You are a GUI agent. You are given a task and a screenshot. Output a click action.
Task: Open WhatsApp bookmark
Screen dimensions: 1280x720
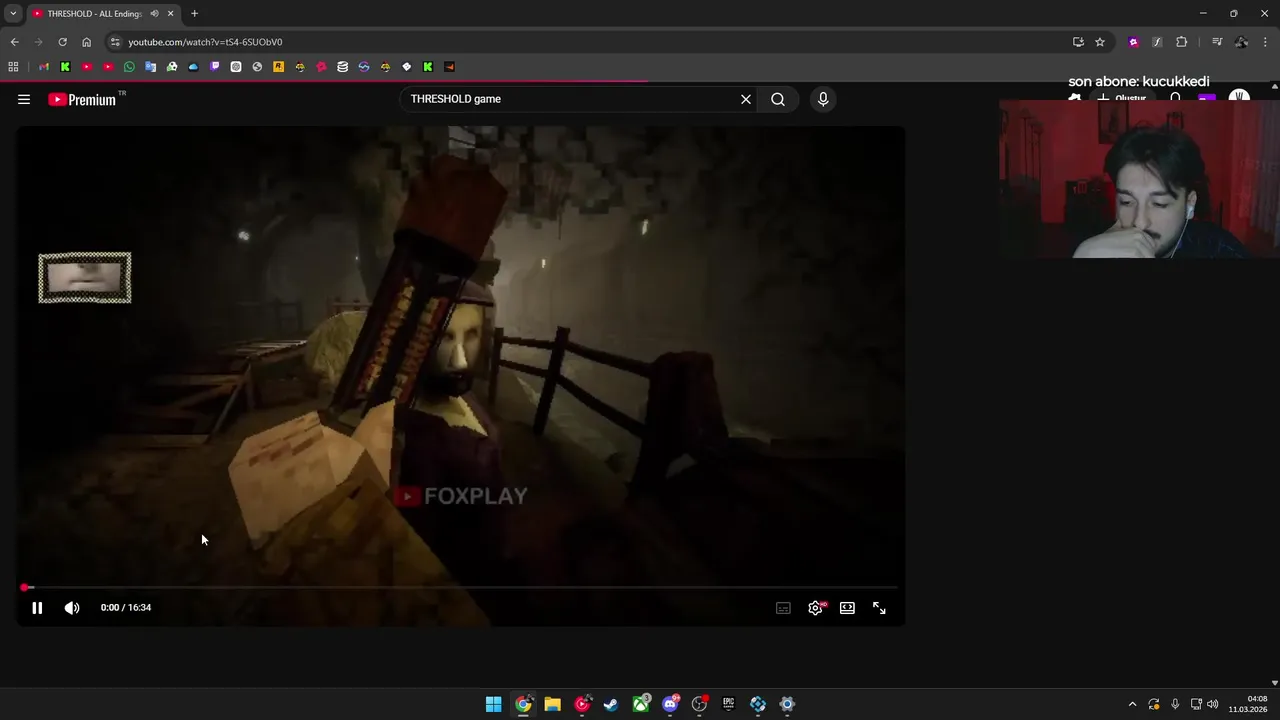tap(129, 67)
